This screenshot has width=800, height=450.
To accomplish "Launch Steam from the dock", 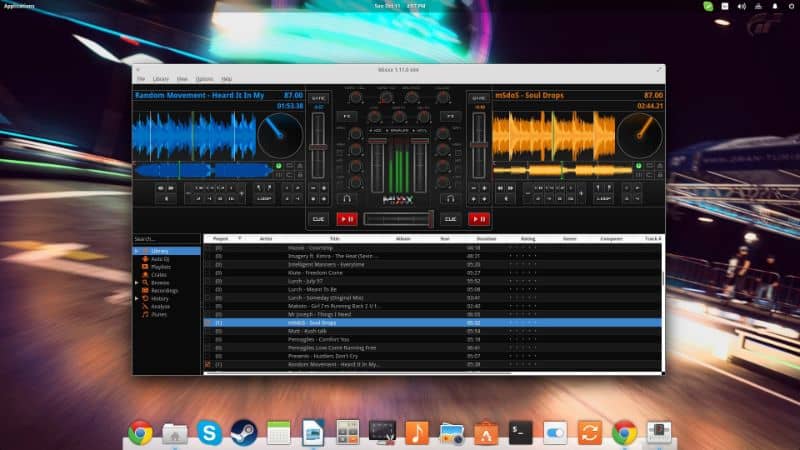I will 242,432.
